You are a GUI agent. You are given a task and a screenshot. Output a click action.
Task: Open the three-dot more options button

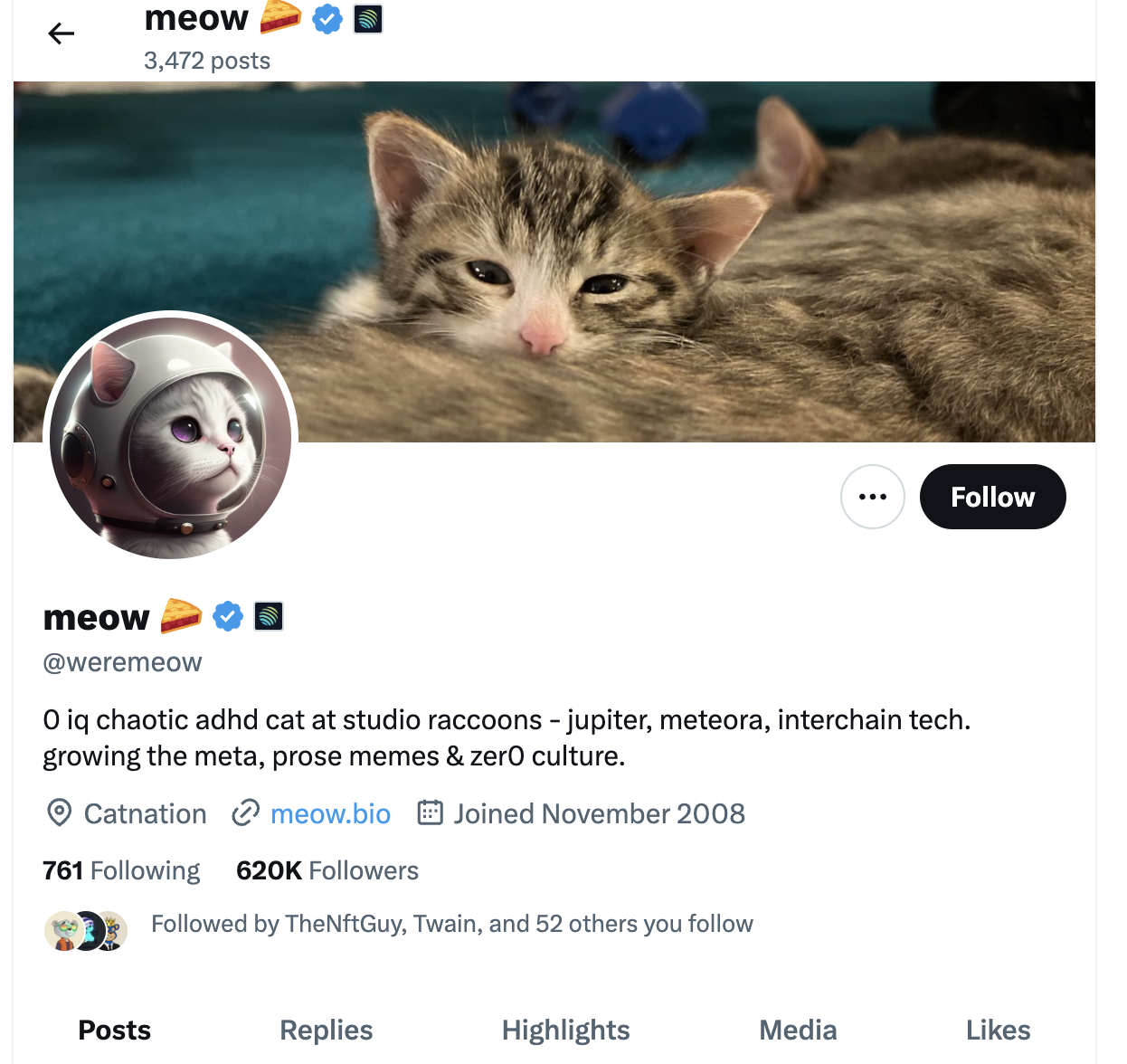click(873, 497)
